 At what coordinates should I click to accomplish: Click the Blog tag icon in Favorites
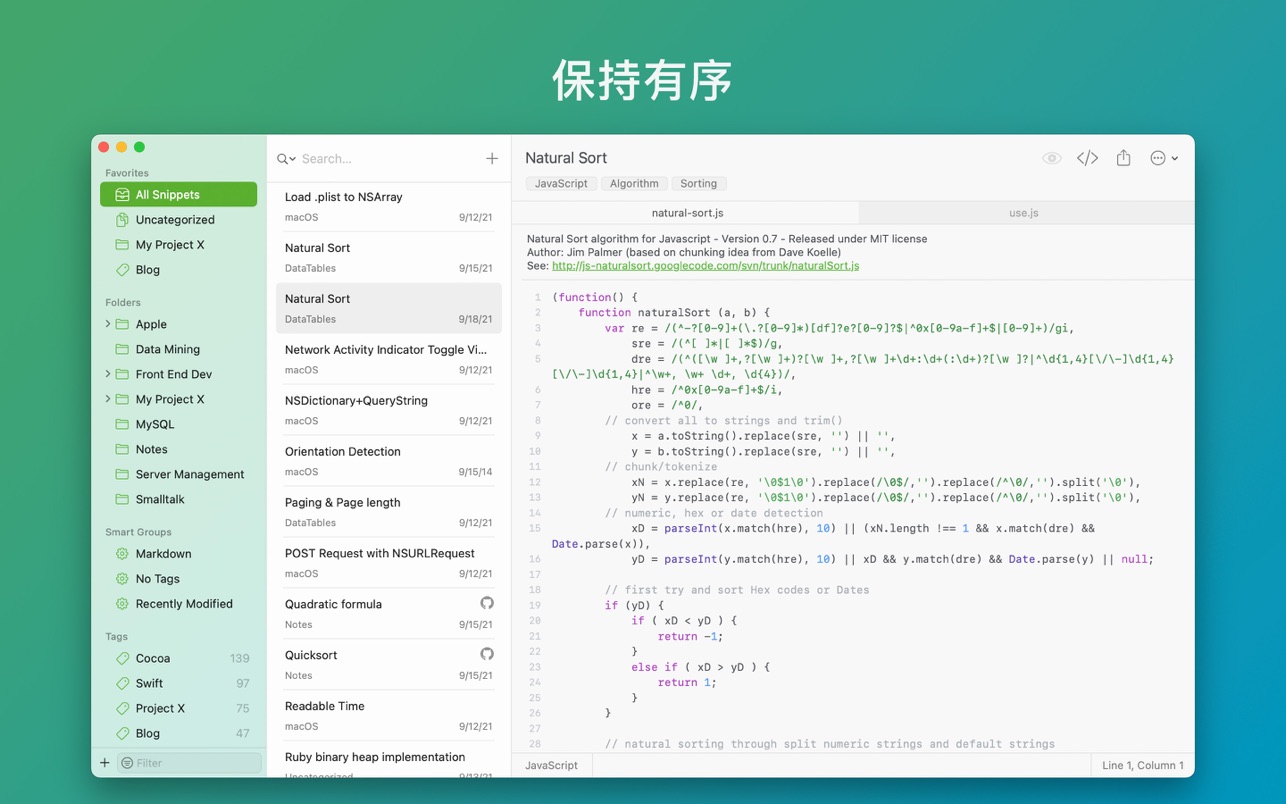pos(122,270)
